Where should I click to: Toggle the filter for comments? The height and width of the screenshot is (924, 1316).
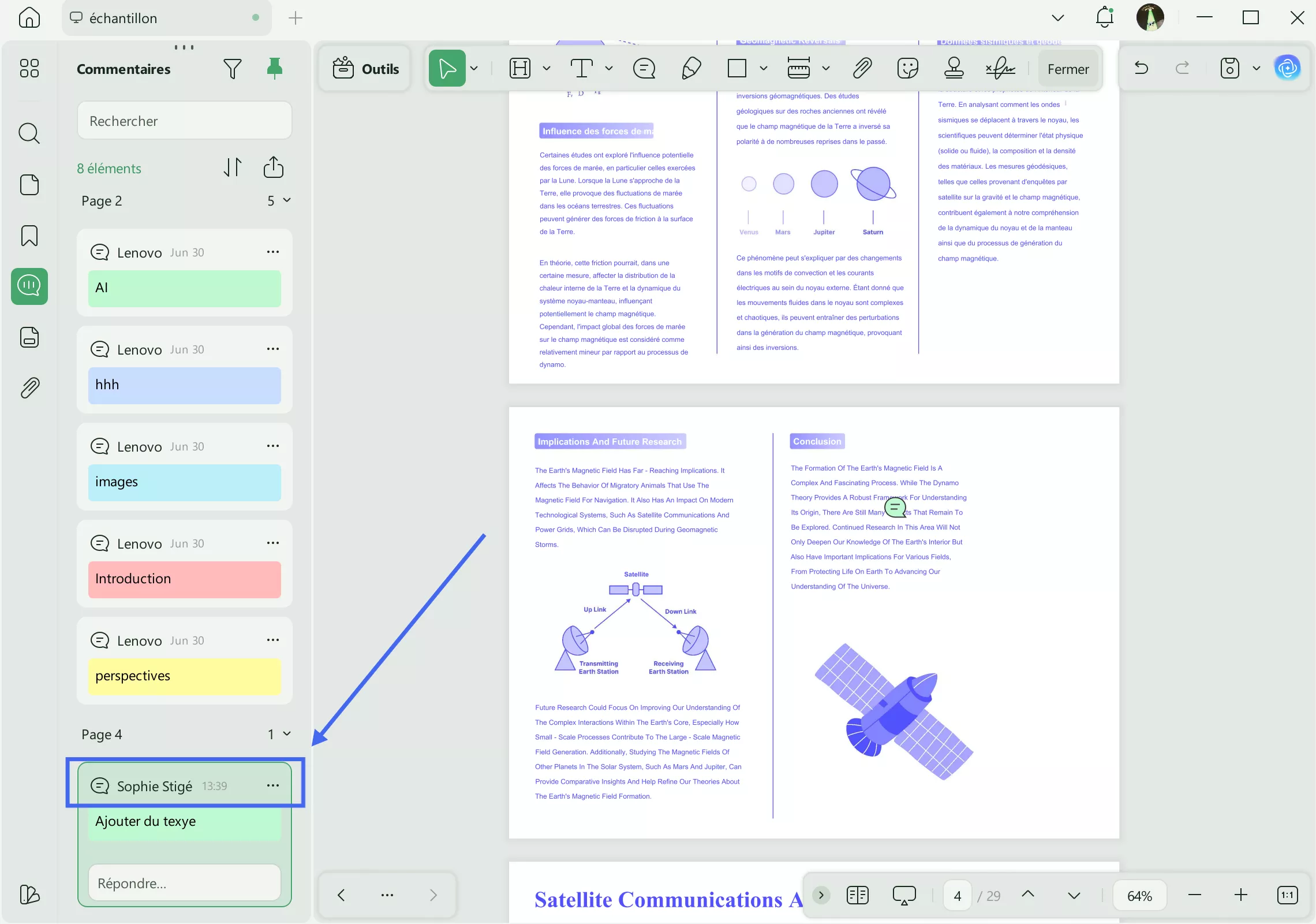pyautogui.click(x=232, y=69)
